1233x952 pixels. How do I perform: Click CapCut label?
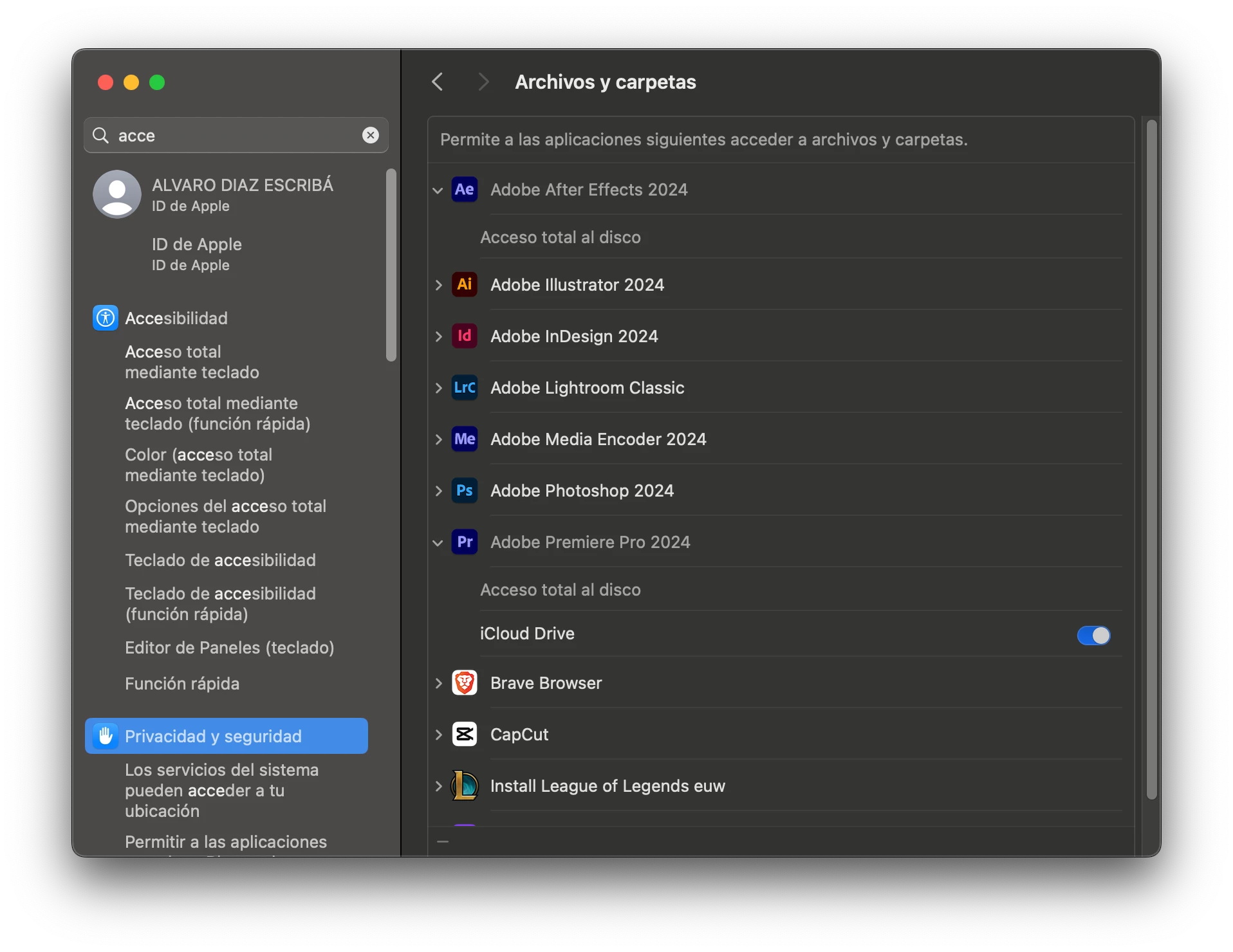click(519, 735)
